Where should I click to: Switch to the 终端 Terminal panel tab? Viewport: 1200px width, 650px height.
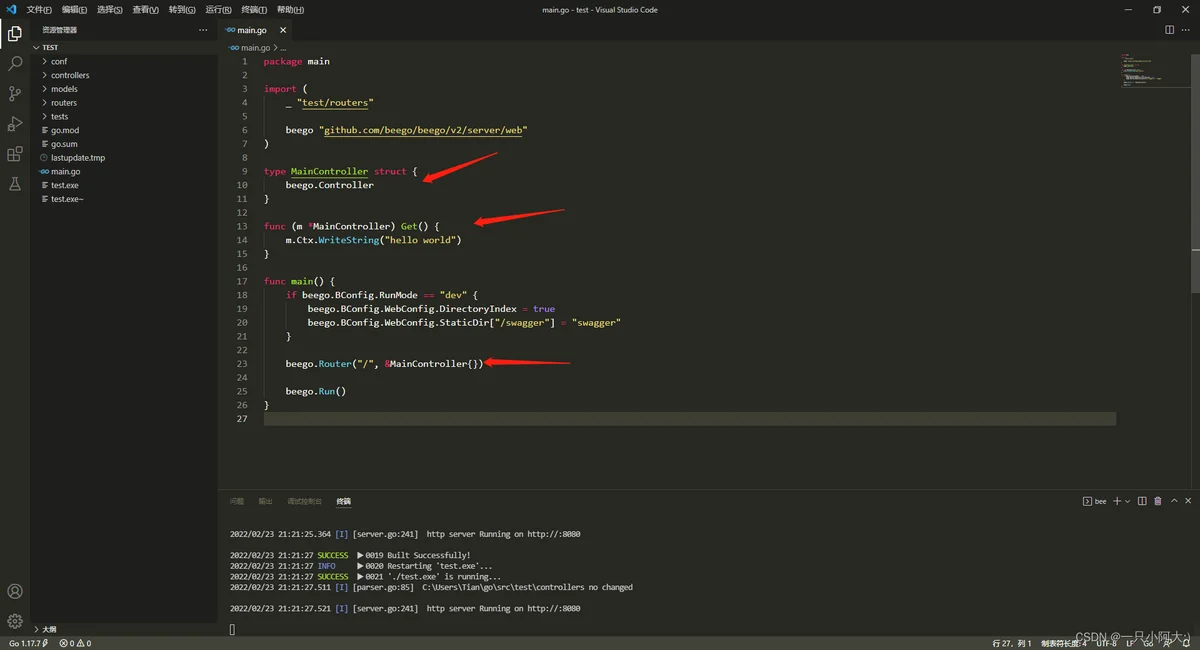pyautogui.click(x=344, y=501)
